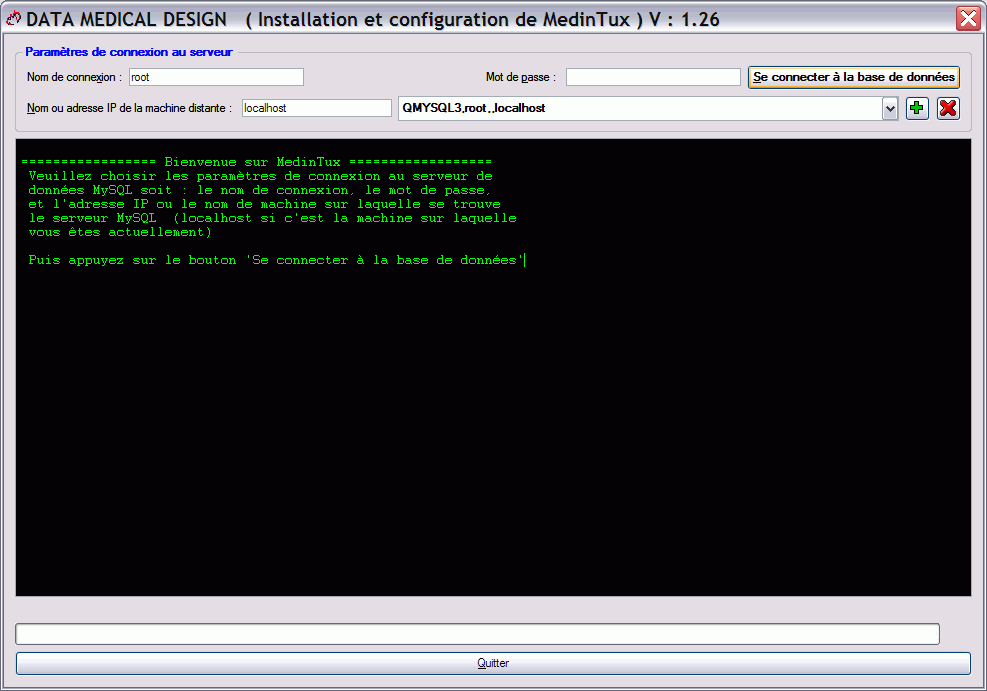Image resolution: width=987 pixels, height=691 pixels.
Task: Focus the 'Nom de connexion' field containing root
Action: pos(217,77)
